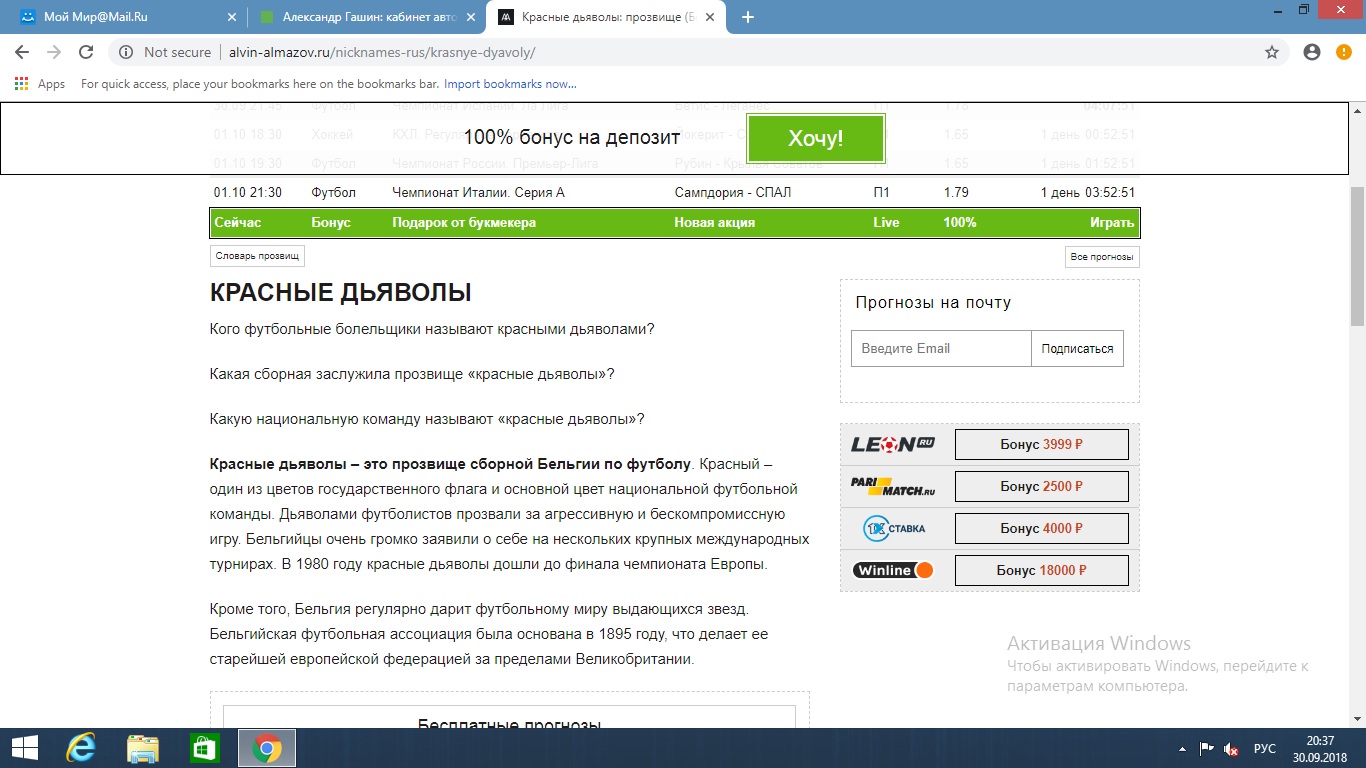Viewport: 1366px width, 768px height.
Task: Open the Словарь прозвищ button
Action: [257, 256]
